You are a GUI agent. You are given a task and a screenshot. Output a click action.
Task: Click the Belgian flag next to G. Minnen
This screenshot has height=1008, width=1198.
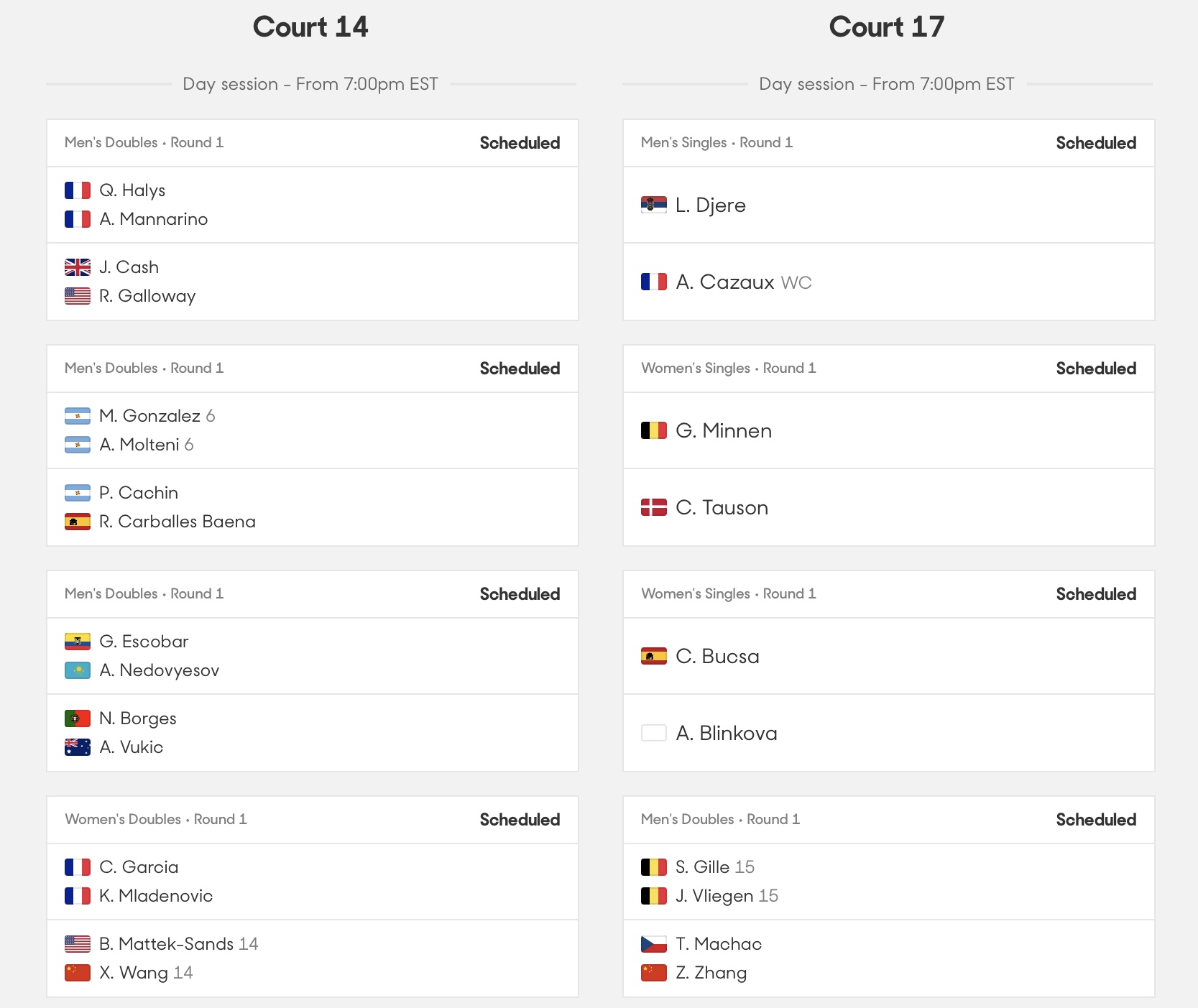(654, 430)
